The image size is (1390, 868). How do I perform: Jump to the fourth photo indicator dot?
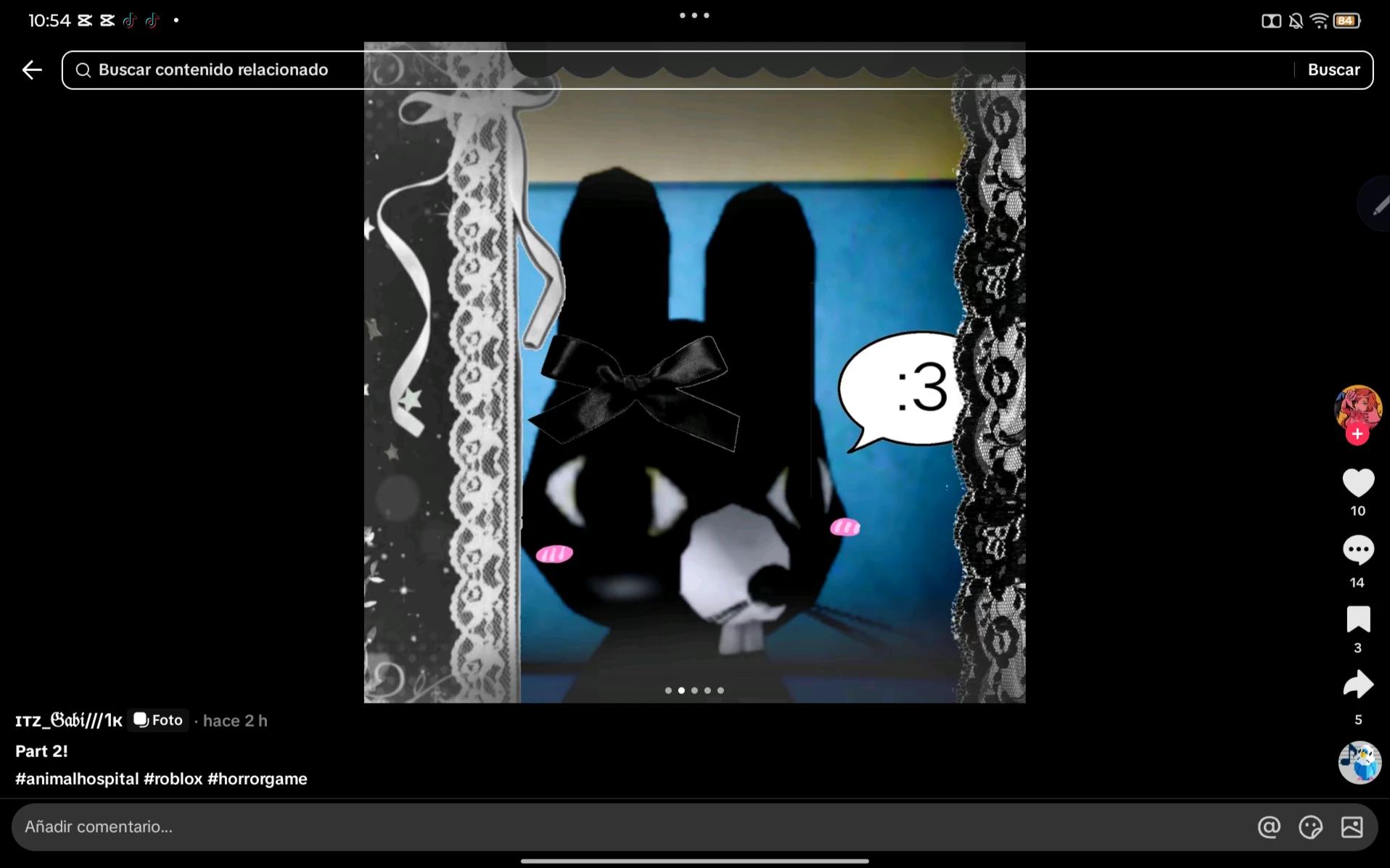click(707, 690)
